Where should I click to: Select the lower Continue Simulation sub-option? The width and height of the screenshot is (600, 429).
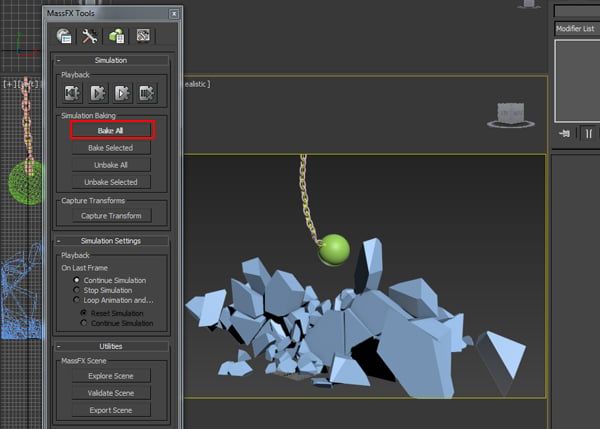83,323
